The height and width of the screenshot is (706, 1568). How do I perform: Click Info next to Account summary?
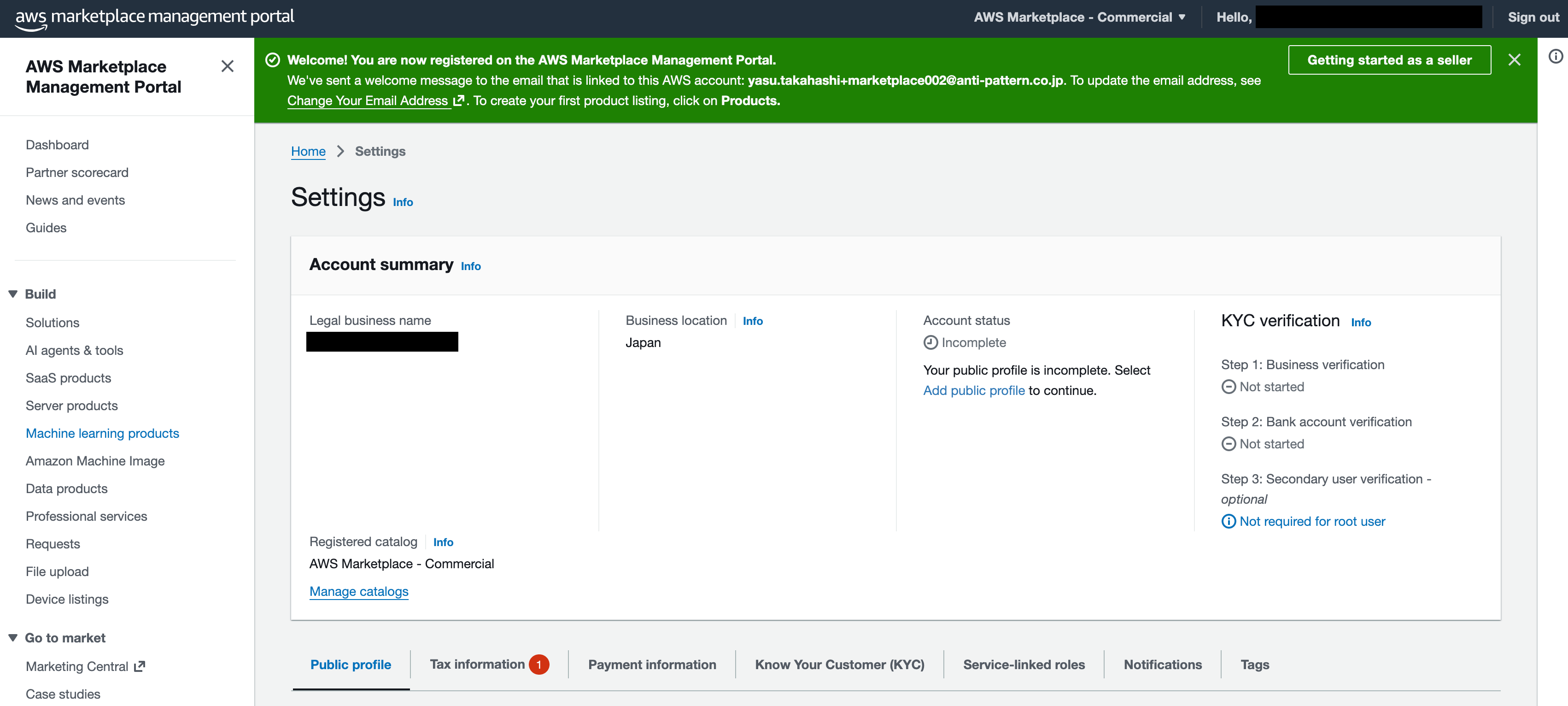click(x=470, y=266)
